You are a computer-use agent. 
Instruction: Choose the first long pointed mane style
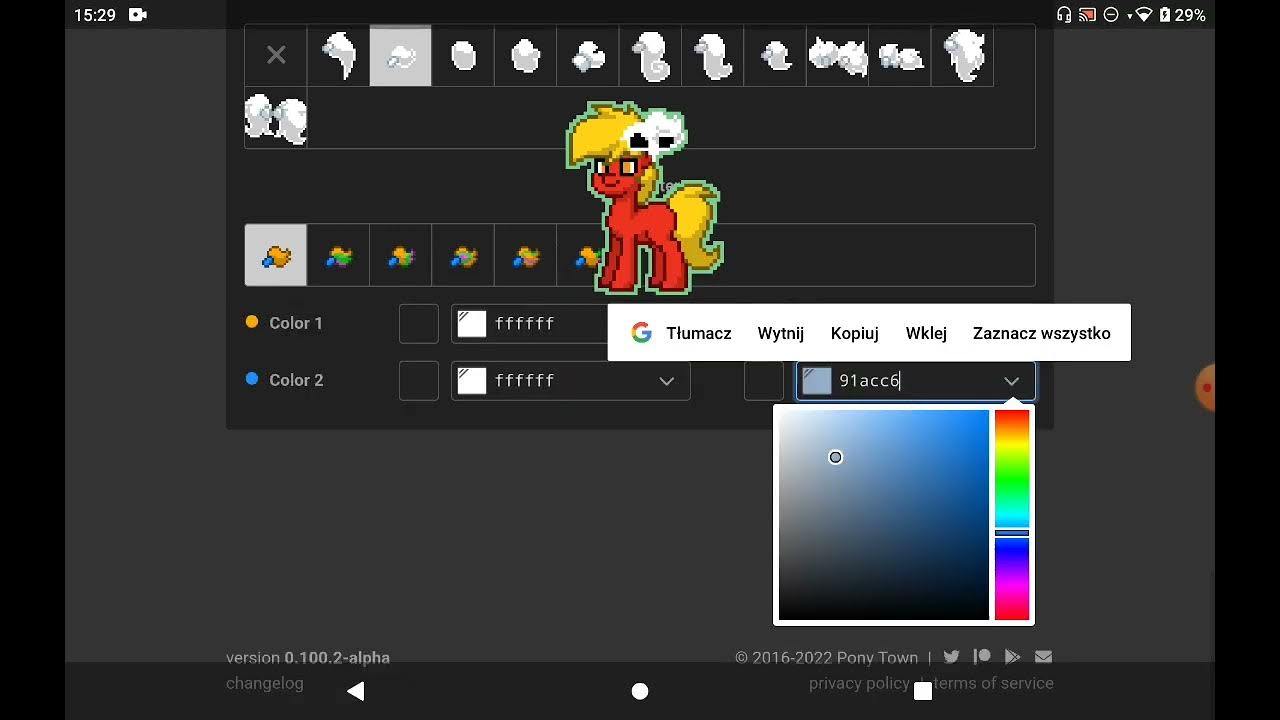coord(338,55)
